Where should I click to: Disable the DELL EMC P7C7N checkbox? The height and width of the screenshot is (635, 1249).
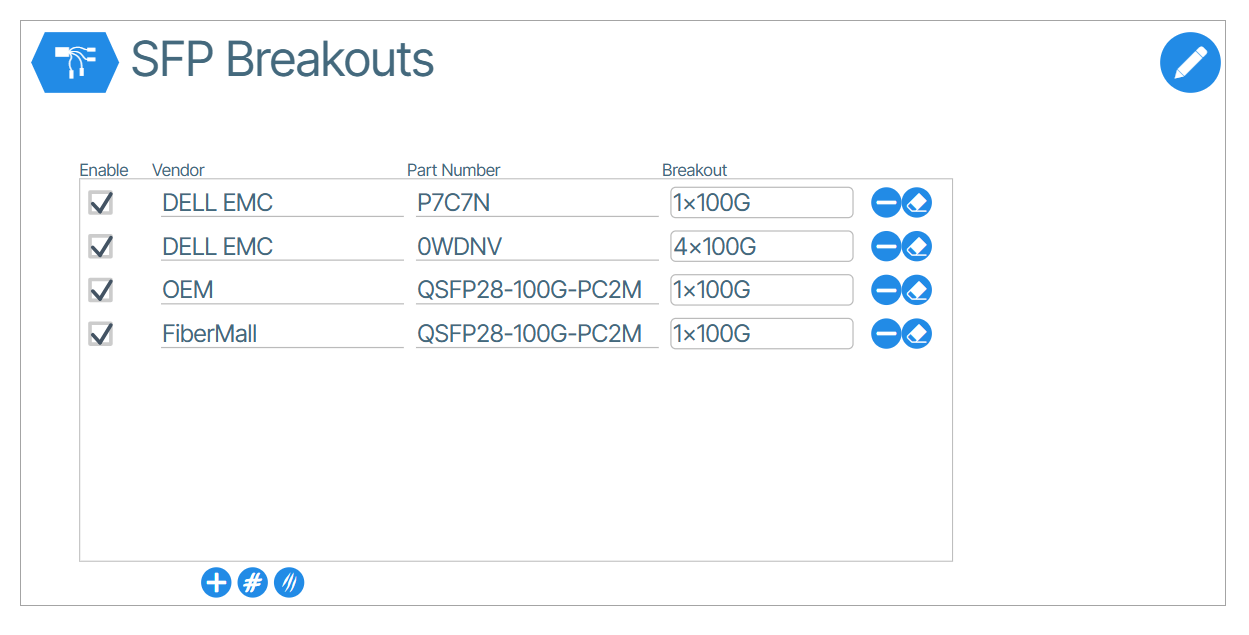pyautogui.click(x=101, y=203)
